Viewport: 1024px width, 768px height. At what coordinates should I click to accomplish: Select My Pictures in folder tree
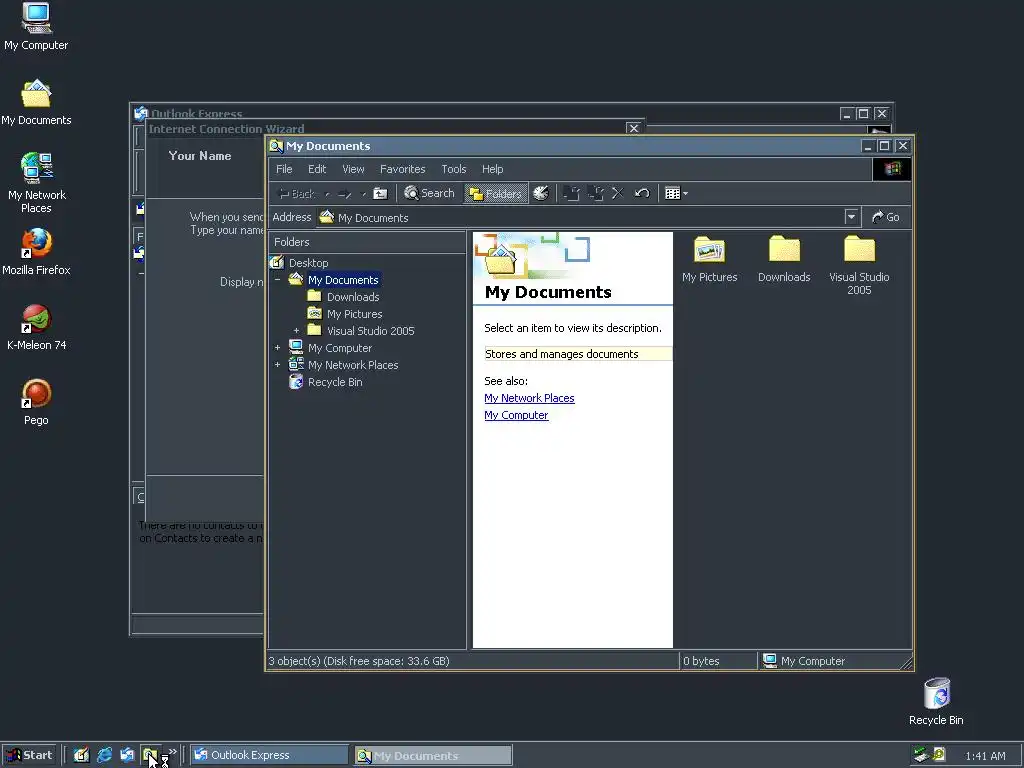(354, 314)
